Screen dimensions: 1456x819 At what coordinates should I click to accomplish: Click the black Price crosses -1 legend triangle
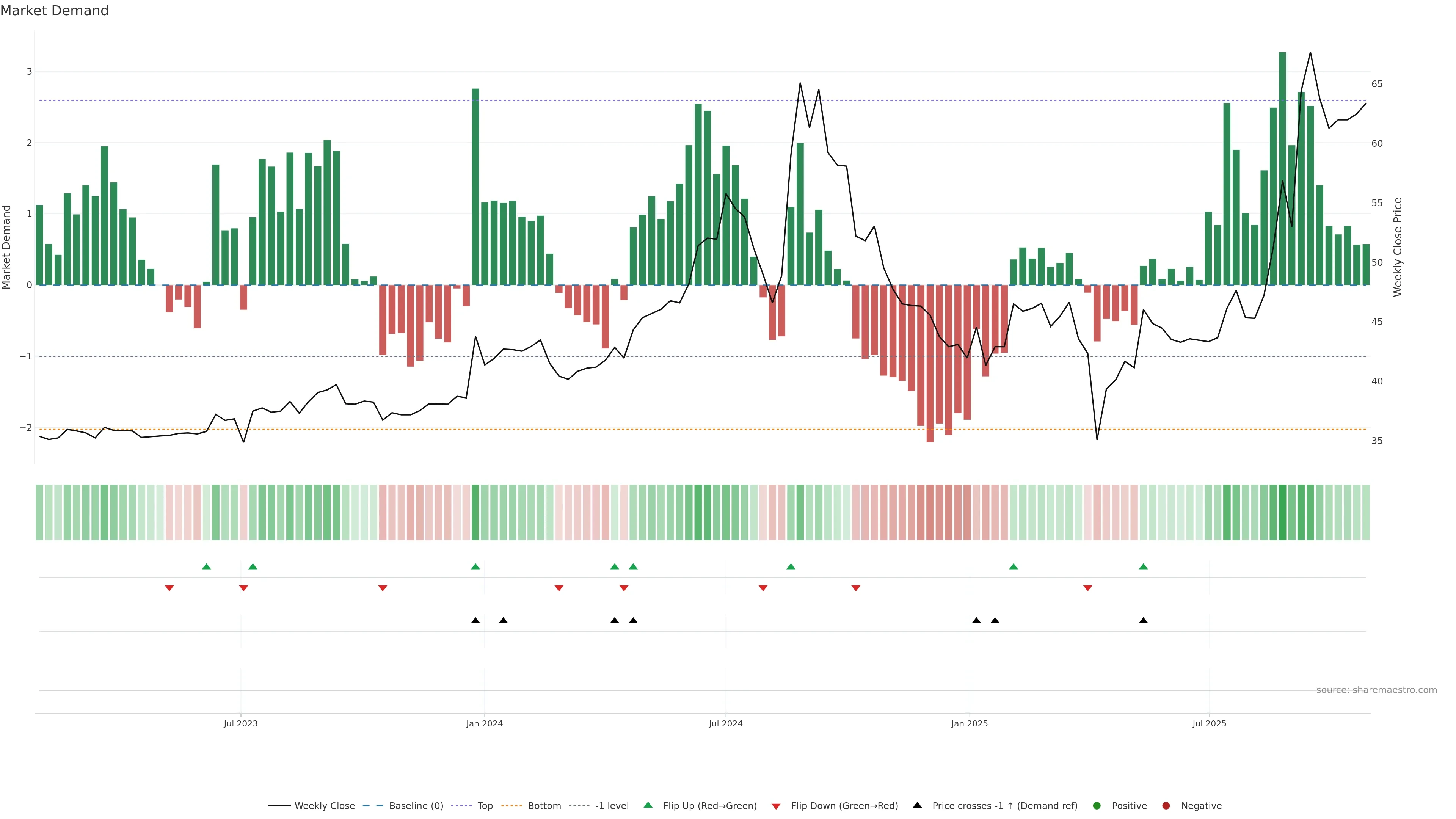coord(917,805)
